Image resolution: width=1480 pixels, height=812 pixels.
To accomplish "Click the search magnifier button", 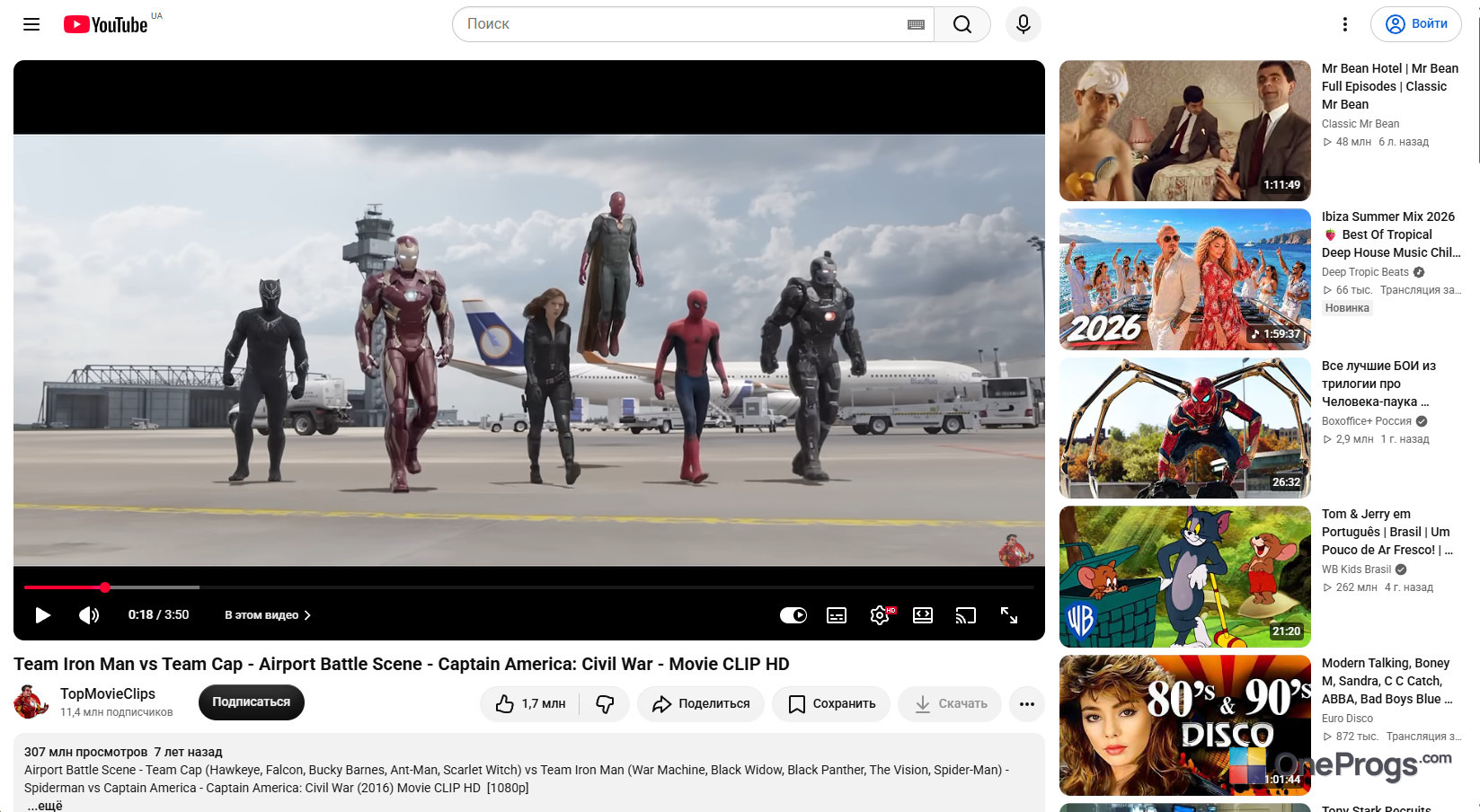I will pyautogui.click(x=962, y=24).
